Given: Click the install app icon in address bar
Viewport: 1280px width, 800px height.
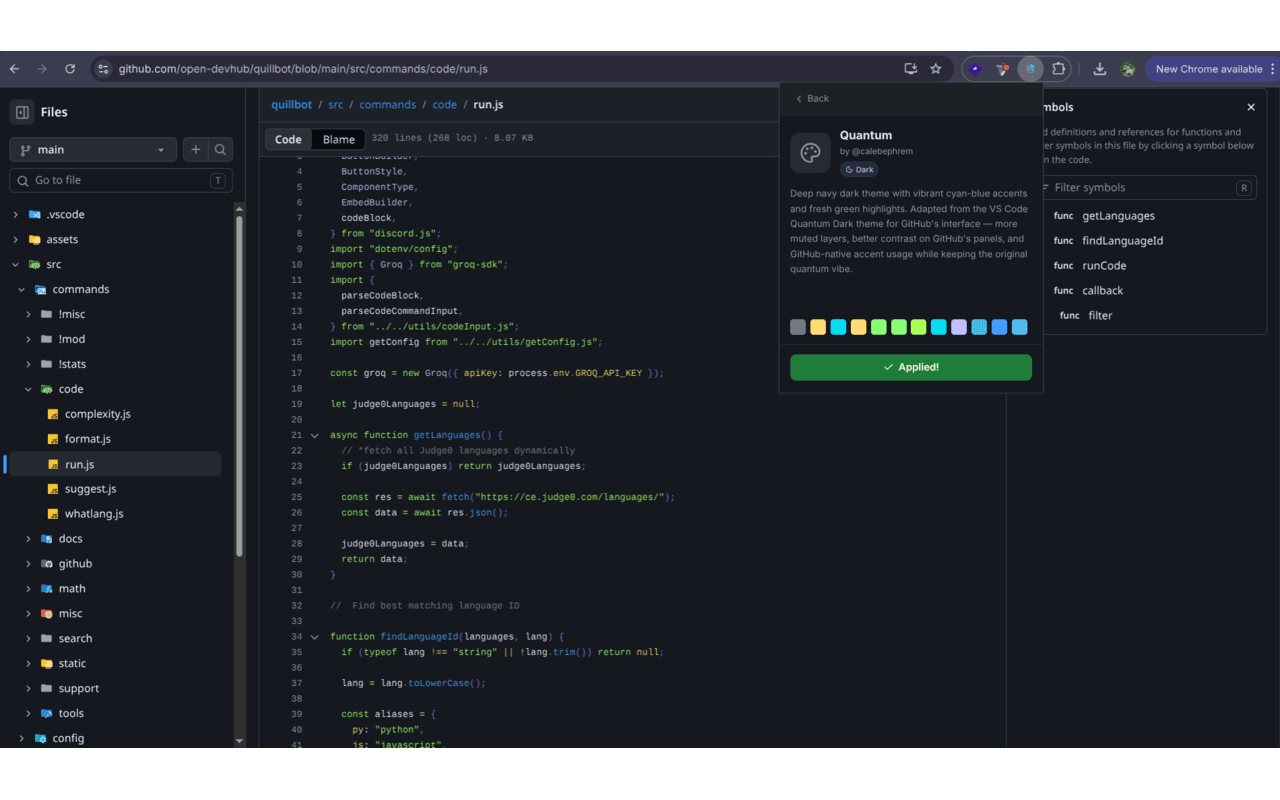Looking at the screenshot, I should 910,69.
